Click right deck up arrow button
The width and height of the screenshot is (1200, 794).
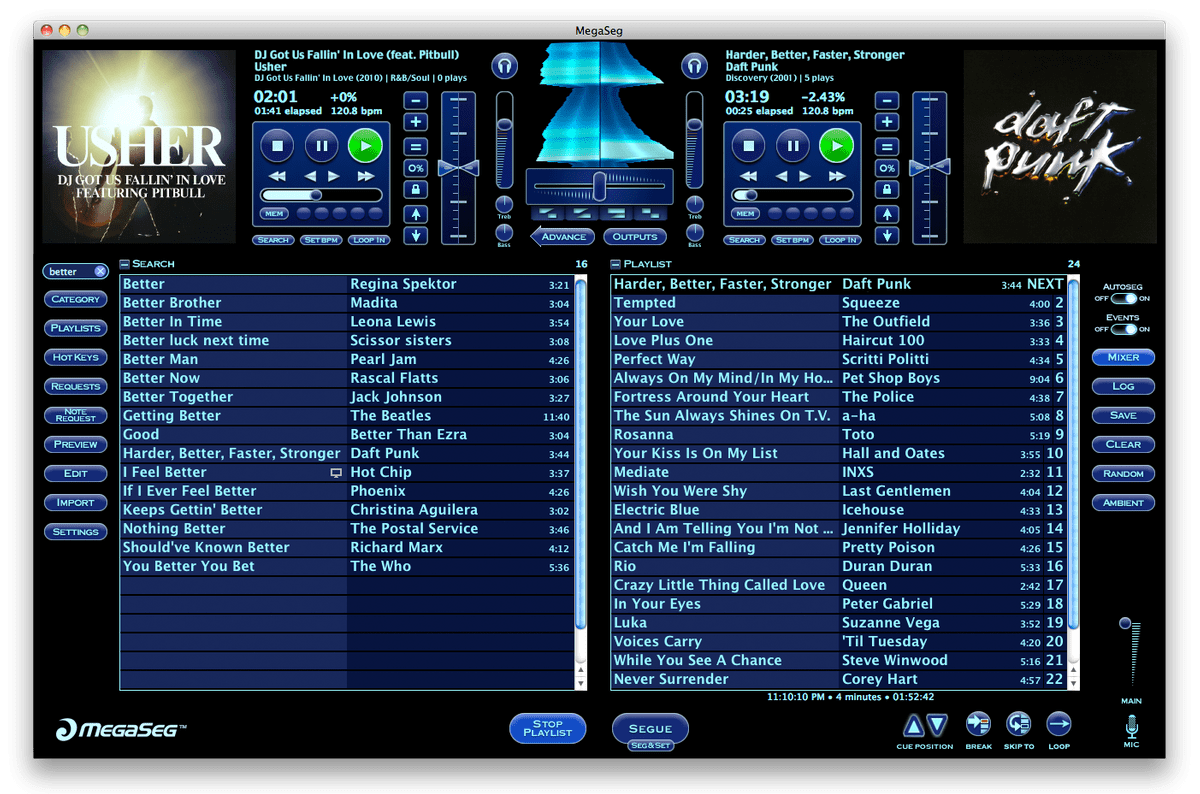tap(887, 214)
